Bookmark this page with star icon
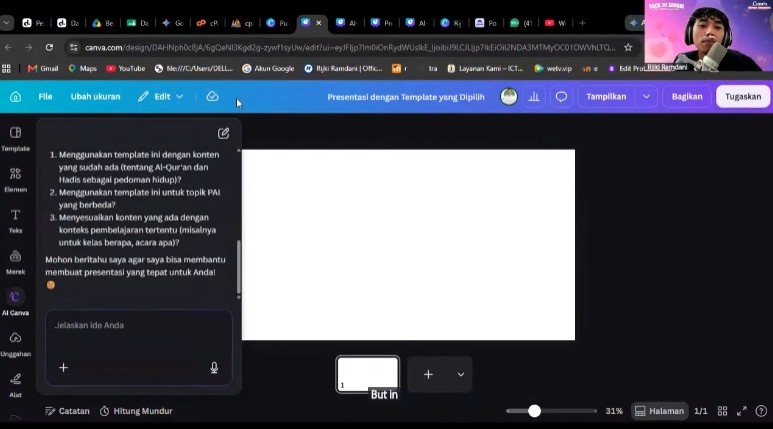Image resolution: width=773 pixels, height=429 pixels. [628, 47]
